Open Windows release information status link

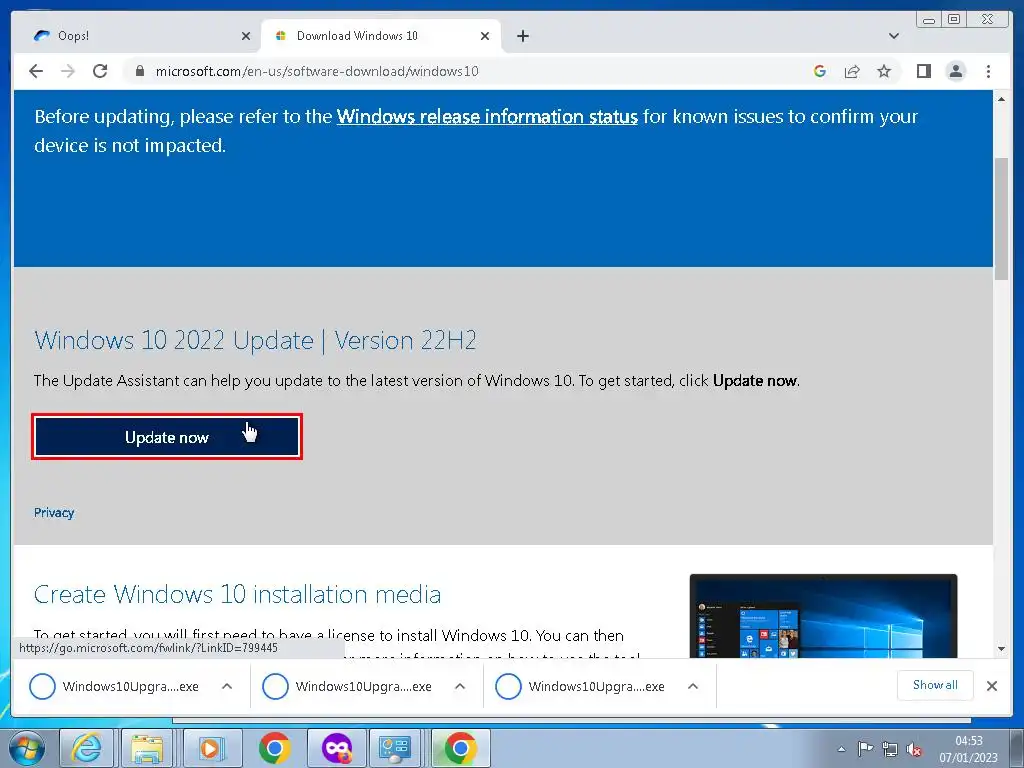point(487,116)
